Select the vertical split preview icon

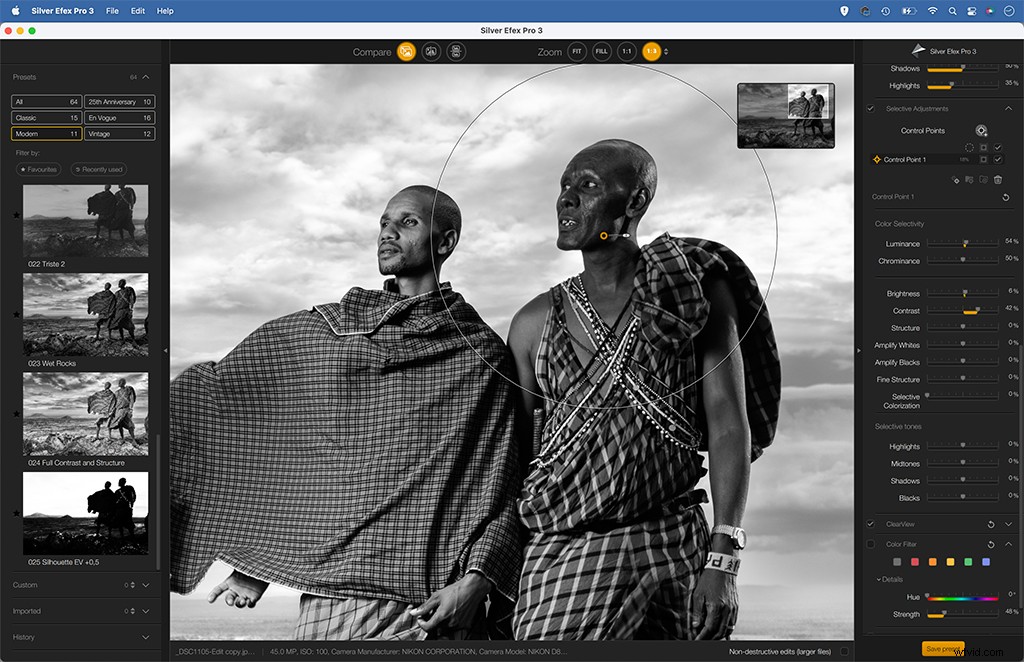455,51
